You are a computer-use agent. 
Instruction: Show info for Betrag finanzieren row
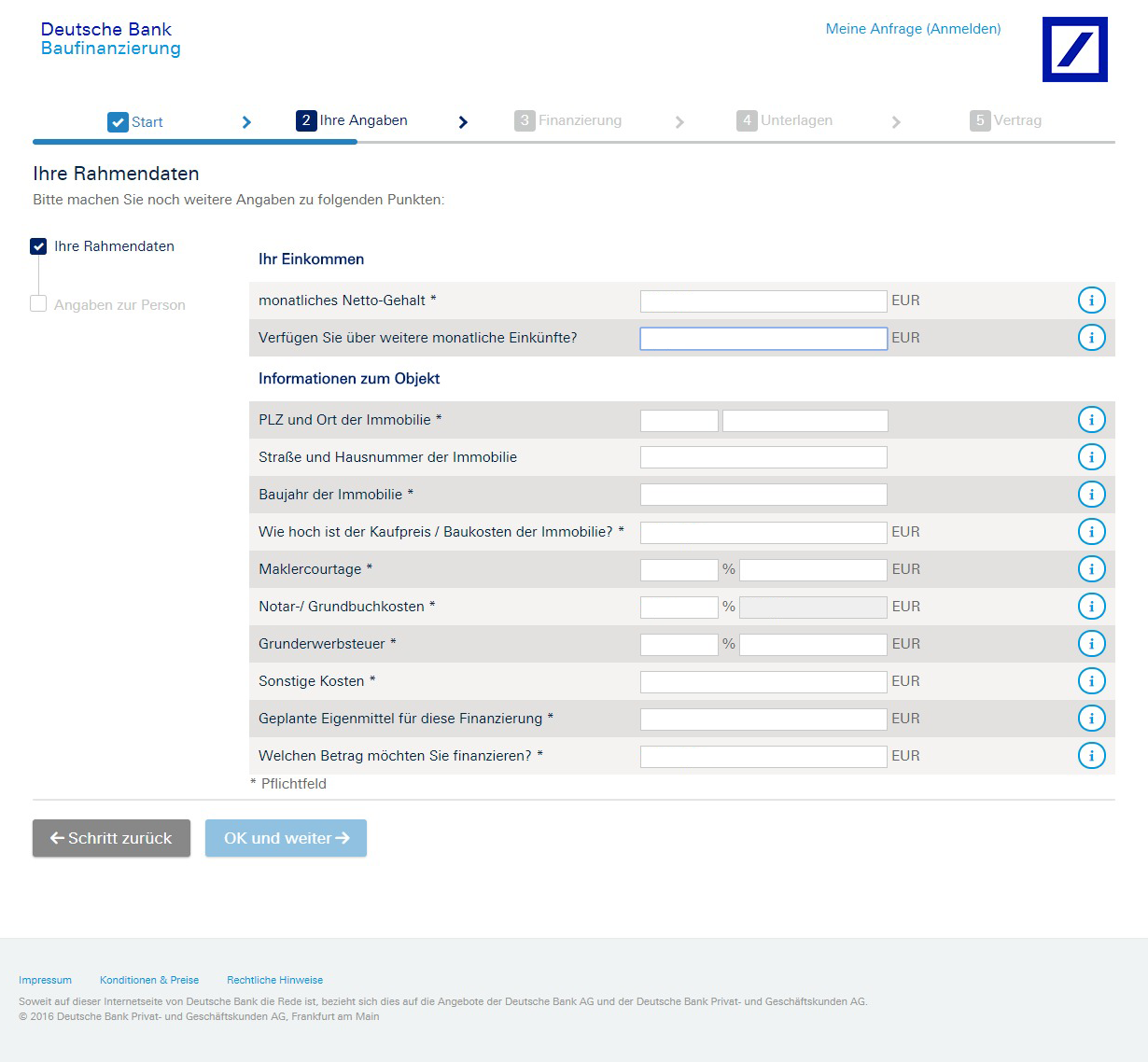pos(1091,756)
